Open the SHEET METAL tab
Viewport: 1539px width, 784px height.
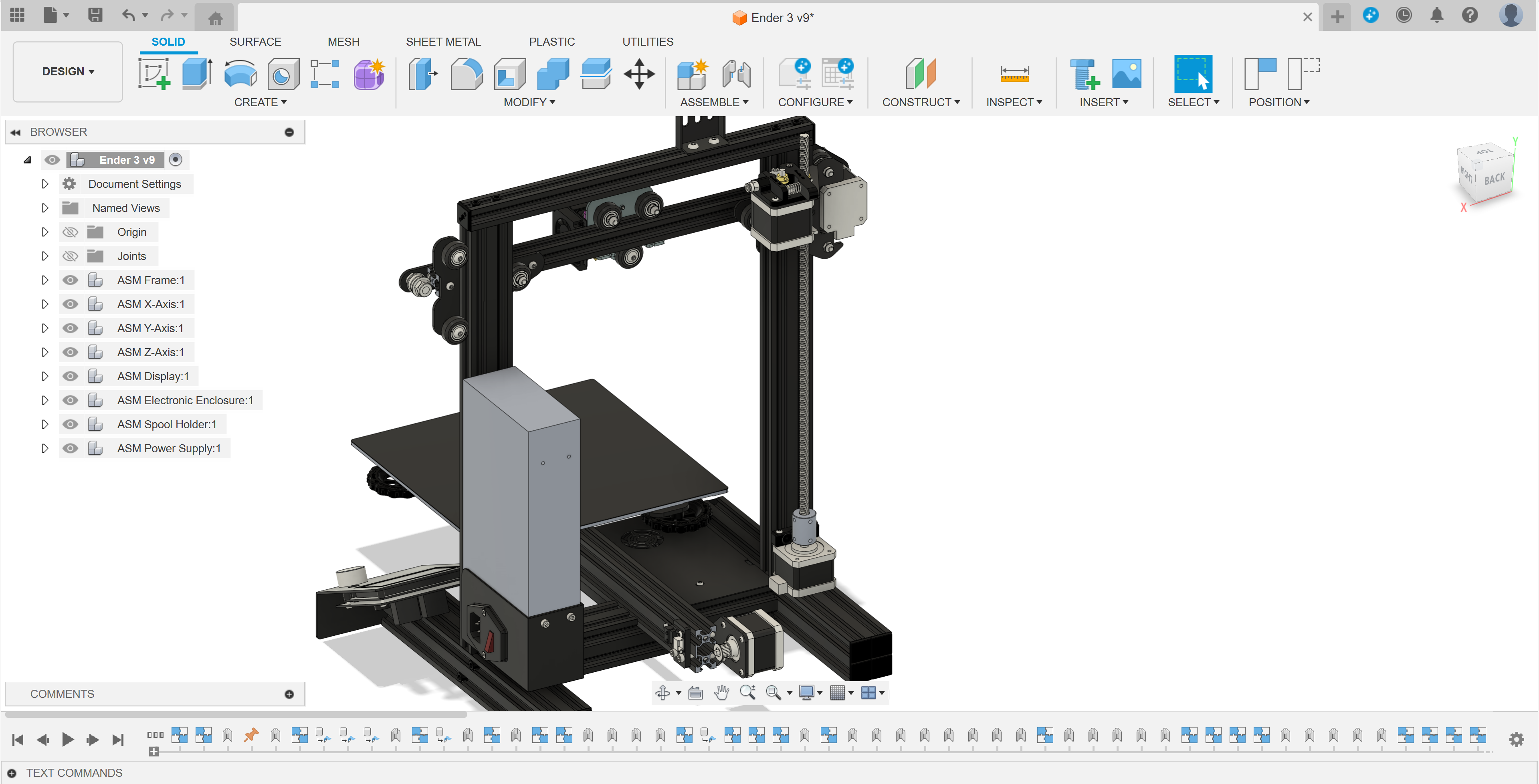443,42
